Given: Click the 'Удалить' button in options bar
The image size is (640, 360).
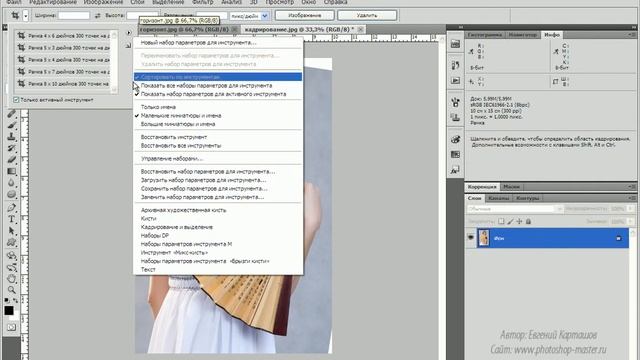Looking at the screenshot, I should tap(367, 16).
